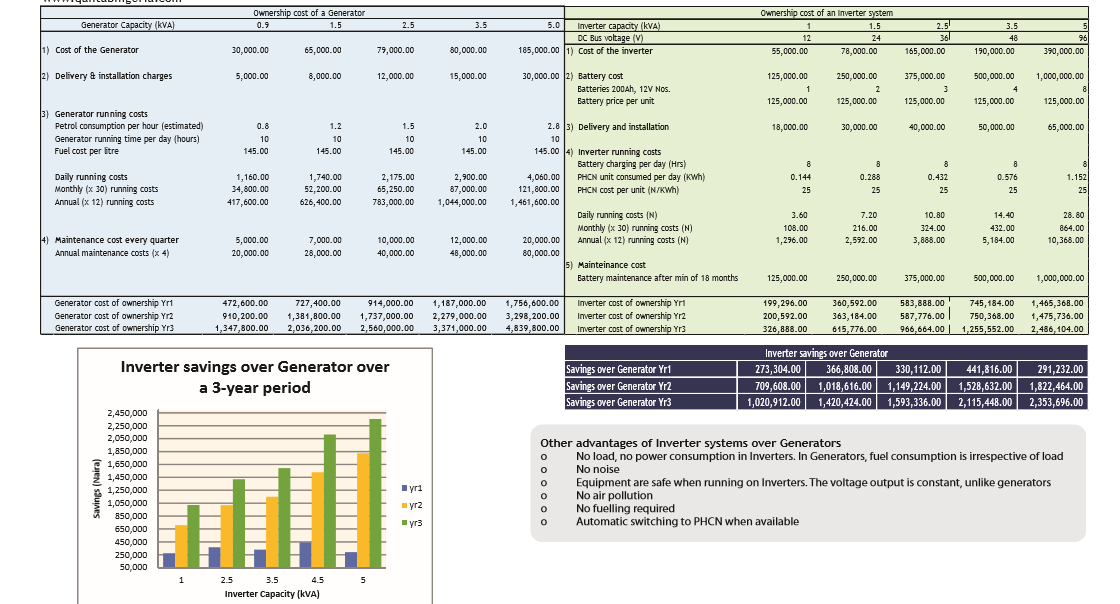Select 'Generator cost of ownership Yr3' label
This screenshot has width=1120, height=604.
tap(114, 328)
